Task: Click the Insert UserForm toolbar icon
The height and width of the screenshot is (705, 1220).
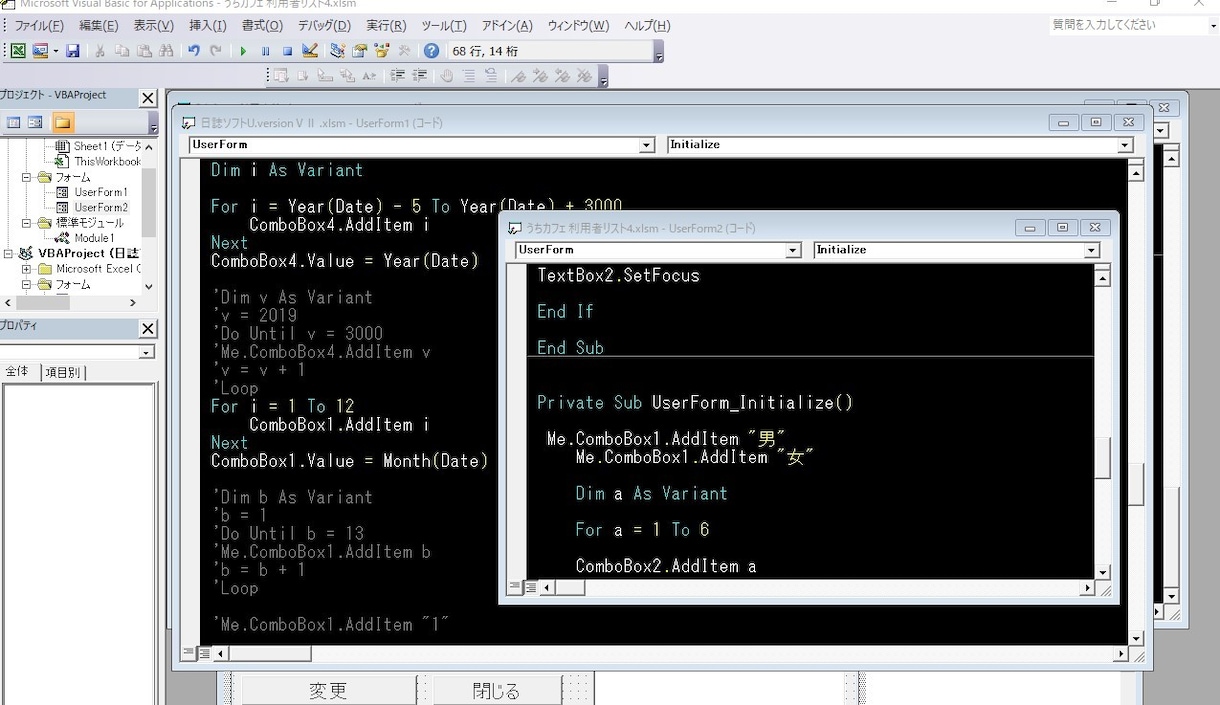Action: pos(40,50)
